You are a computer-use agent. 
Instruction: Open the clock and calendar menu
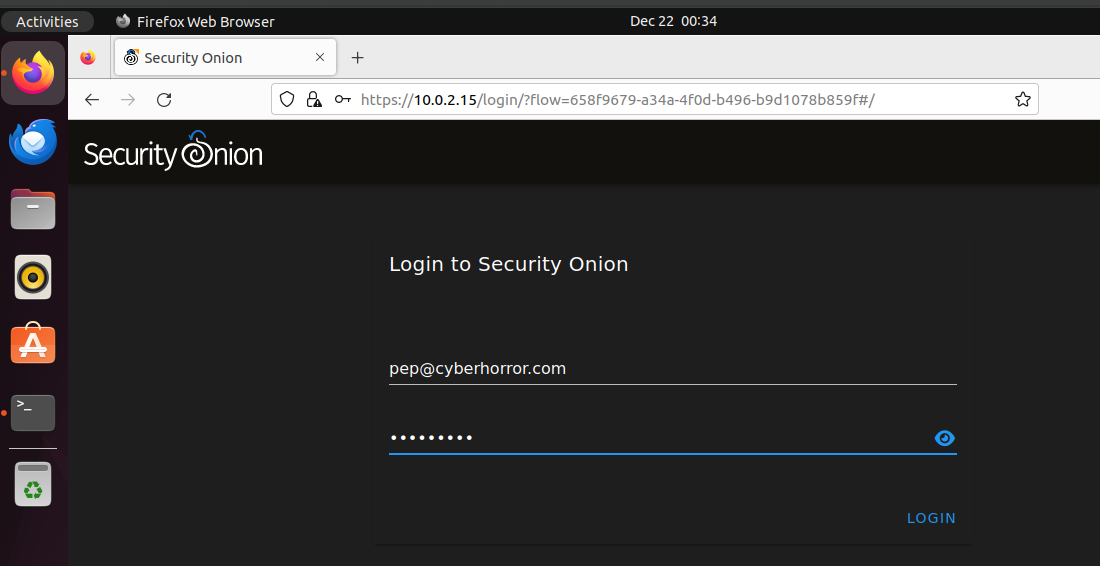point(673,21)
